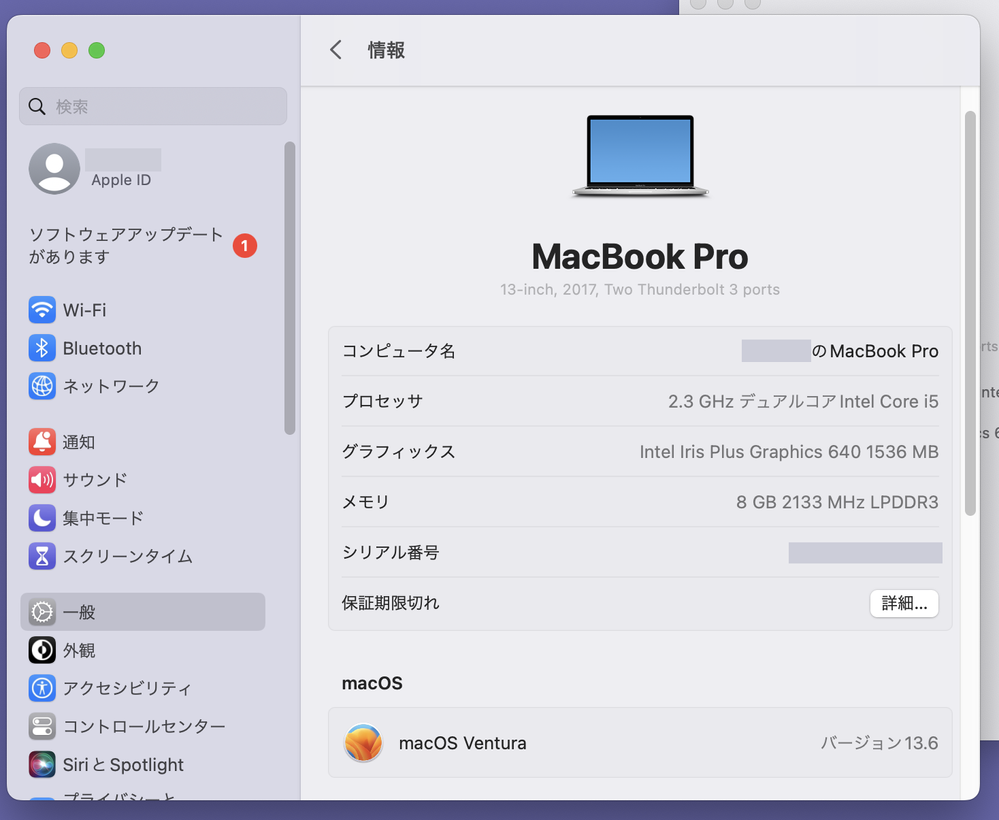Click 13-inch, 2017, Two Thunderbolt 3 ports
The width and height of the screenshot is (999, 820).
pyautogui.click(x=640, y=289)
